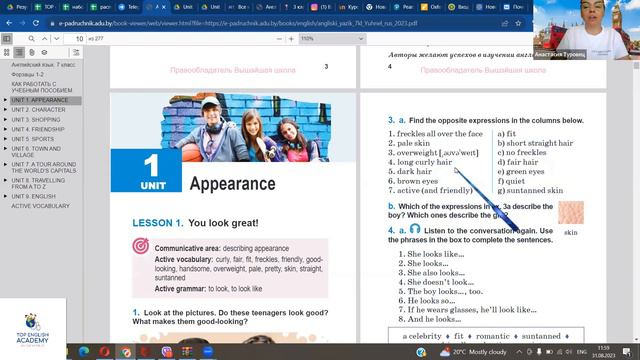Go to the previous page arrow
Screen dimensions: 640x360
click(44, 39)
